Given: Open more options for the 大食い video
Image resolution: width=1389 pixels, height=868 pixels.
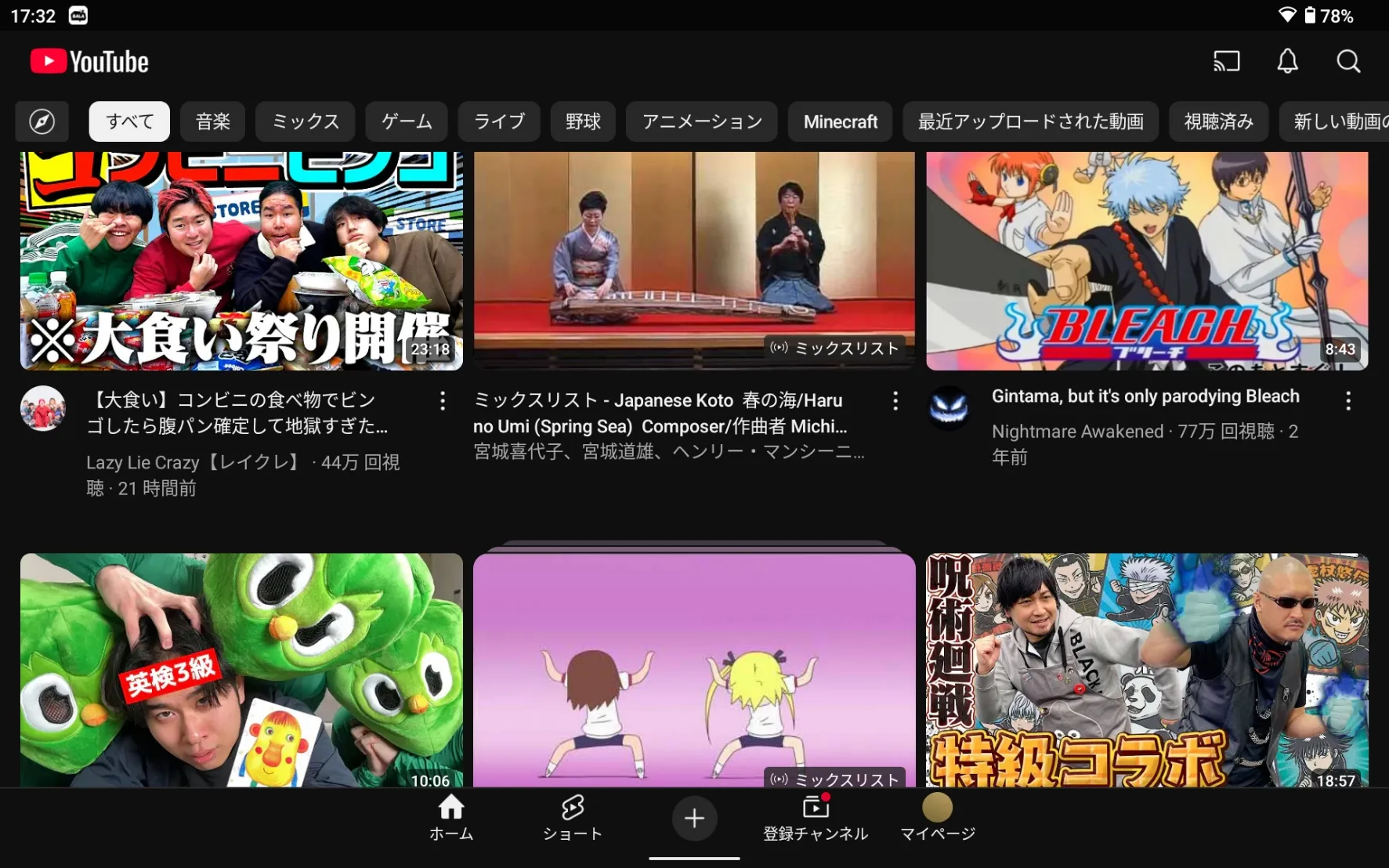Looking at the screenshot, I should coord(443,401).
